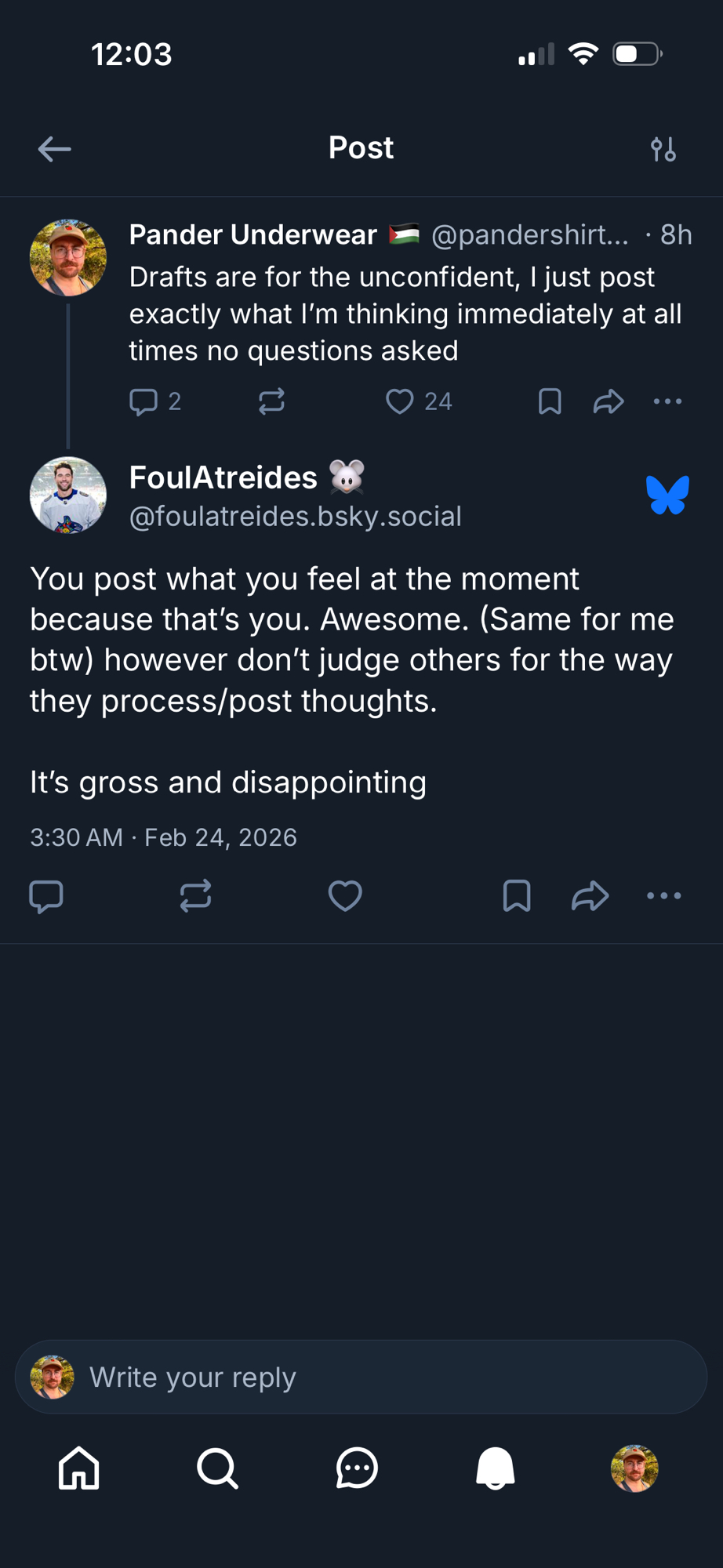The width and height of the screenshot is (723, 1568).
Task: Open FoulAtreides's profile handle link
Action: [295, 517]
